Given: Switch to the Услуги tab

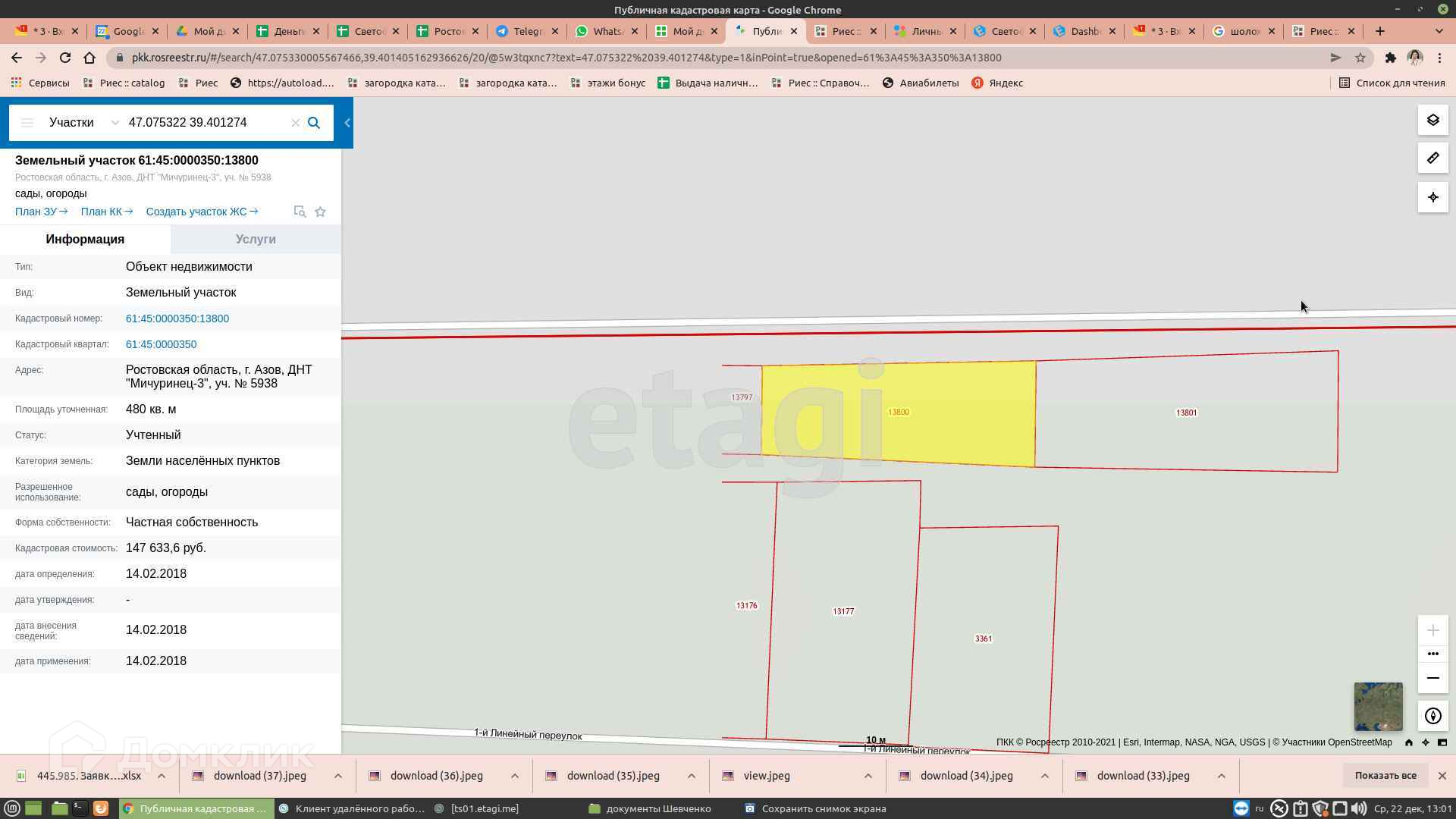Looking at the screenshot, I should click(256, 239).
